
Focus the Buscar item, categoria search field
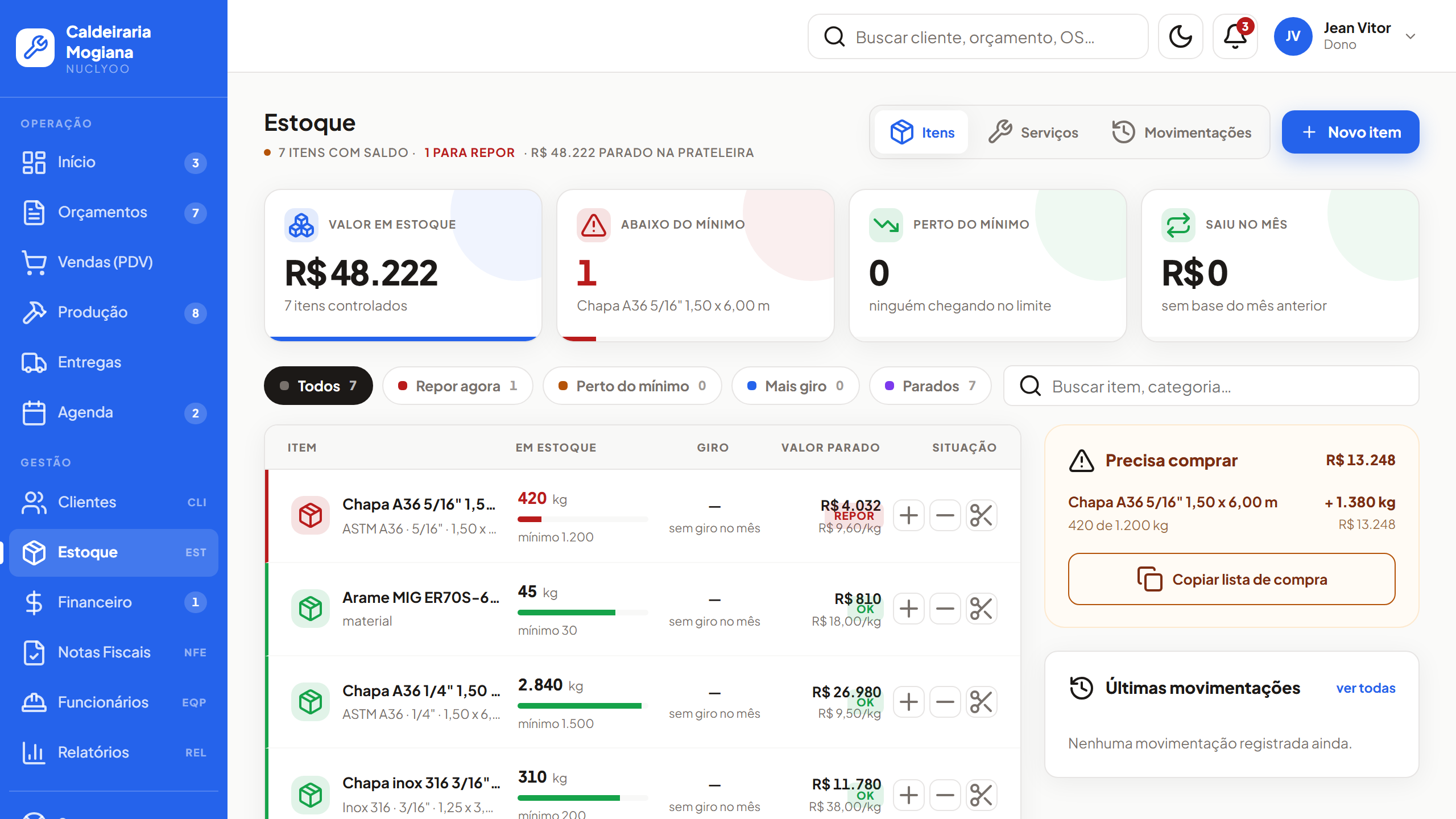(1211, 386)
